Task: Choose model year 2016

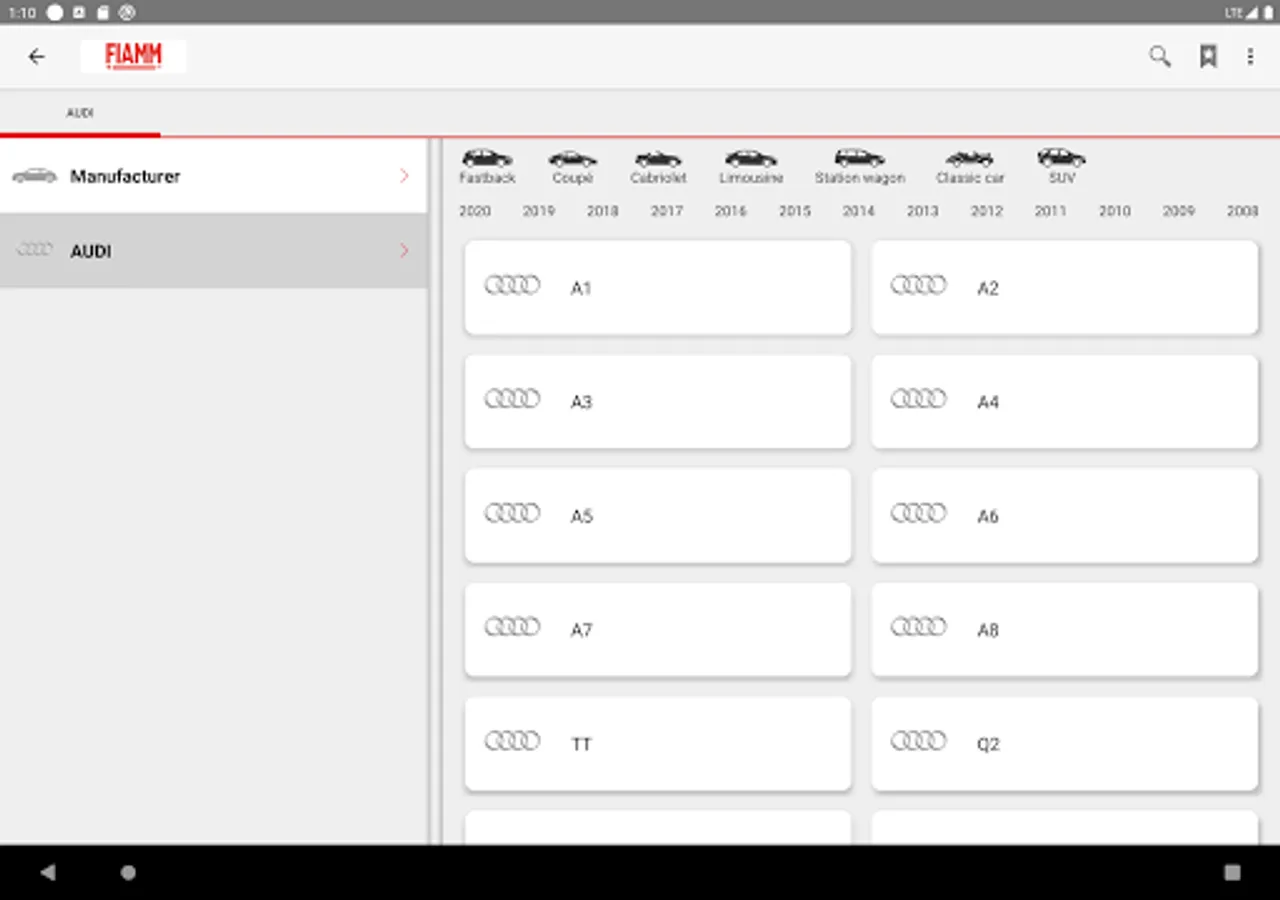Action: (731, 211)
